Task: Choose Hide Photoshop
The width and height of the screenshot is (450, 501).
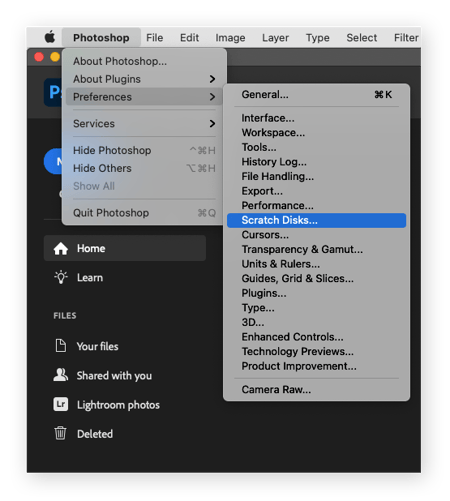Action: pos(144,150)
